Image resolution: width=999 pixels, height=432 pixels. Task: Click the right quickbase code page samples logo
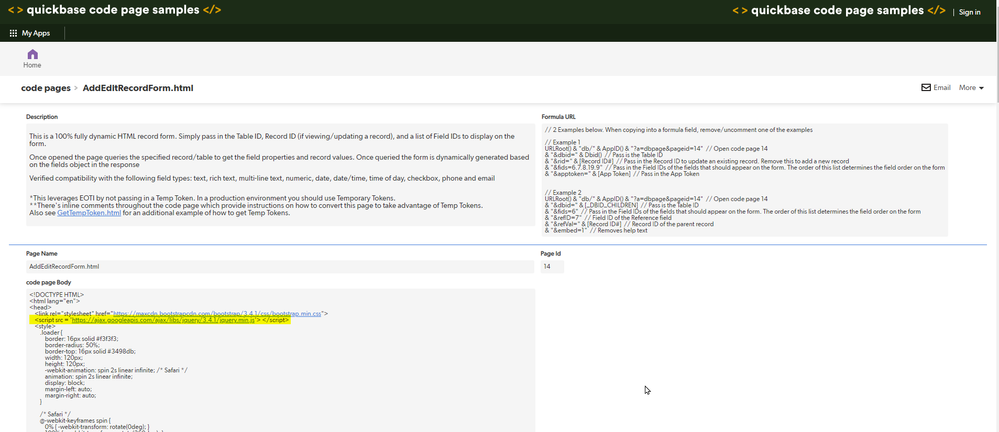839,10
